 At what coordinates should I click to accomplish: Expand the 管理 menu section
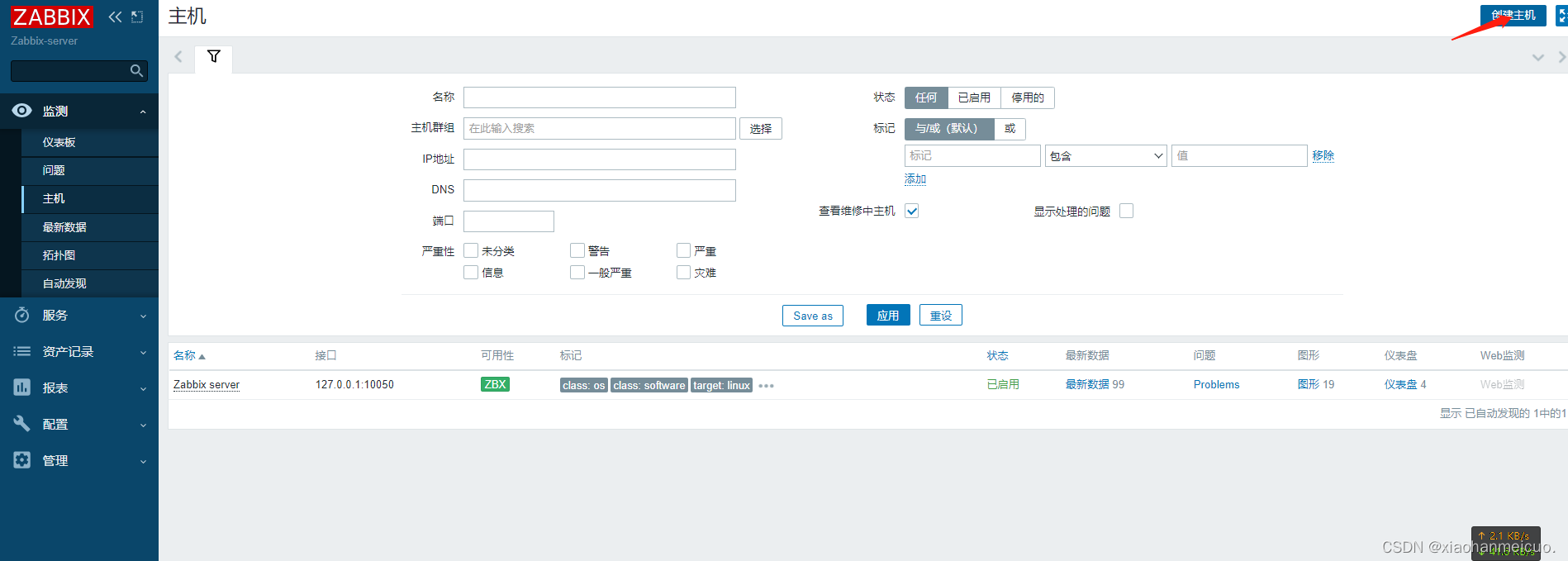coord(143,461)
